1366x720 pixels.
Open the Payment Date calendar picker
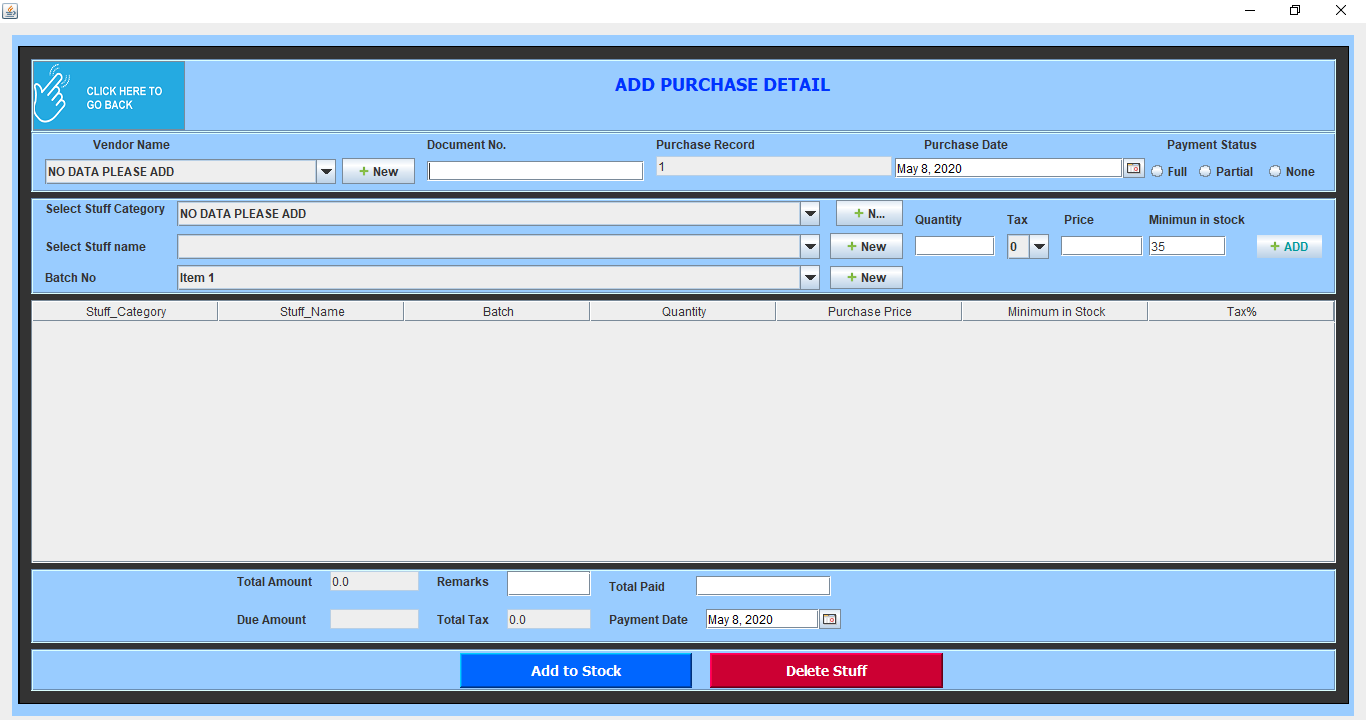829,619
